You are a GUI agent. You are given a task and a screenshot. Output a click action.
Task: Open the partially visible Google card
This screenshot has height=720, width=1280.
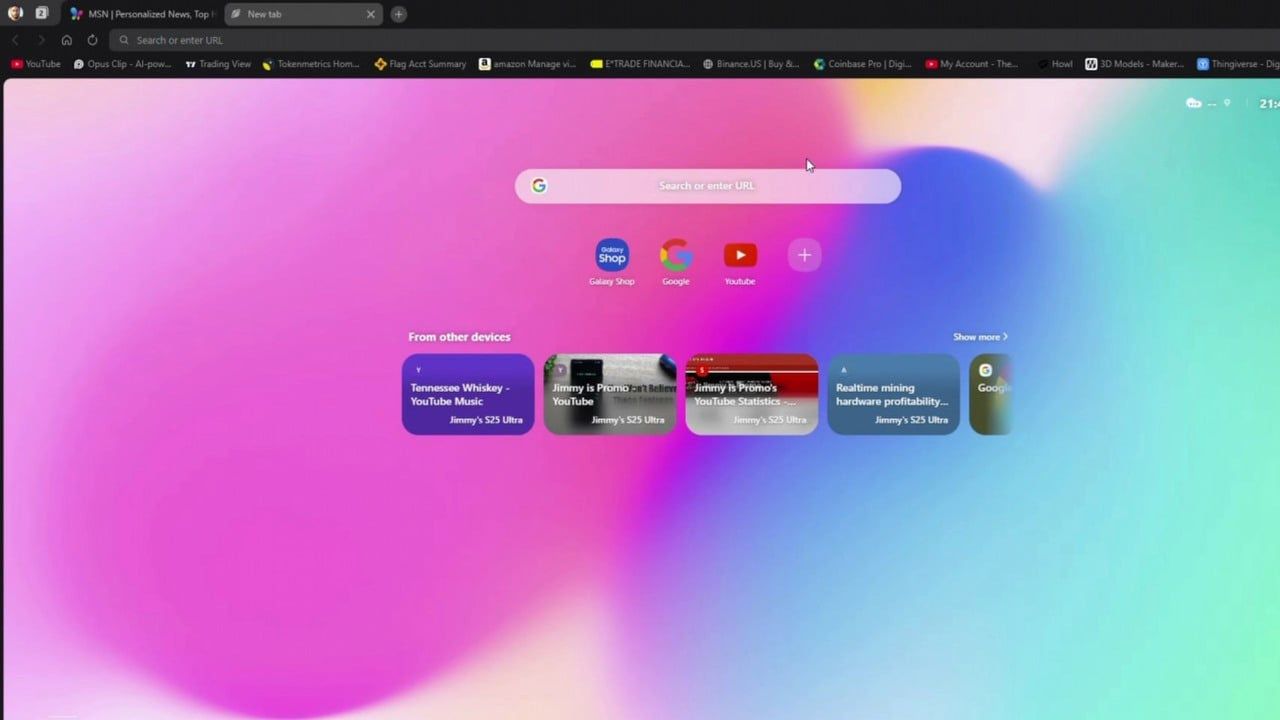[991, 394]
